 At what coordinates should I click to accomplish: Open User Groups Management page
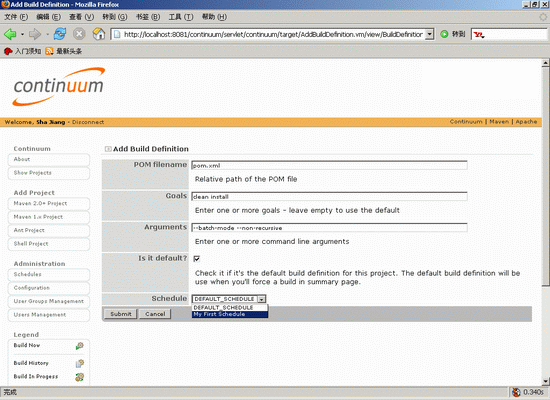pos(49,301)
